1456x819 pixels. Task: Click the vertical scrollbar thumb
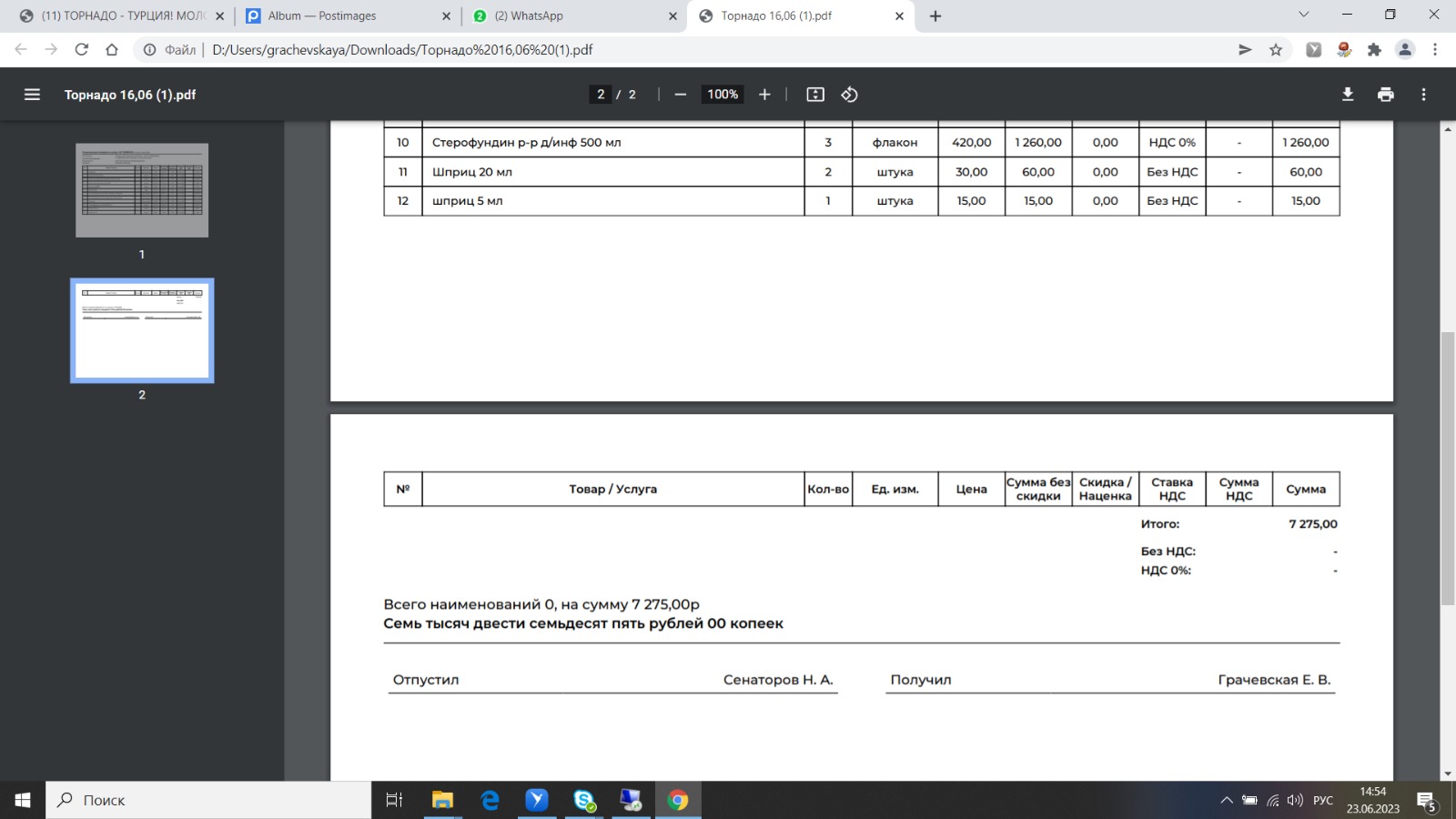point(1447,469)
